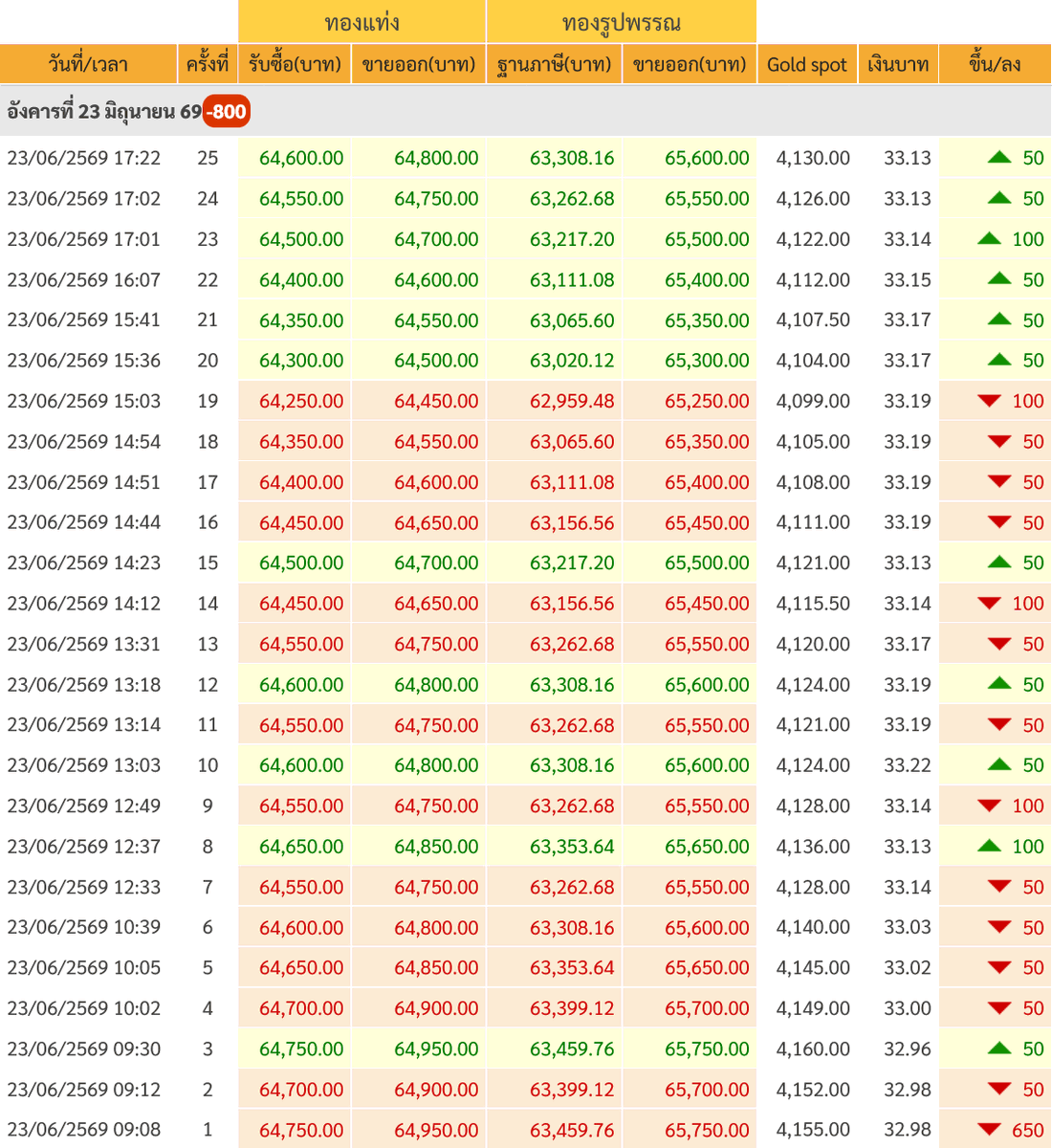Click the ครั้งที่ column header
Viewport: 1052px width, 1148px height.
(208, 64)
